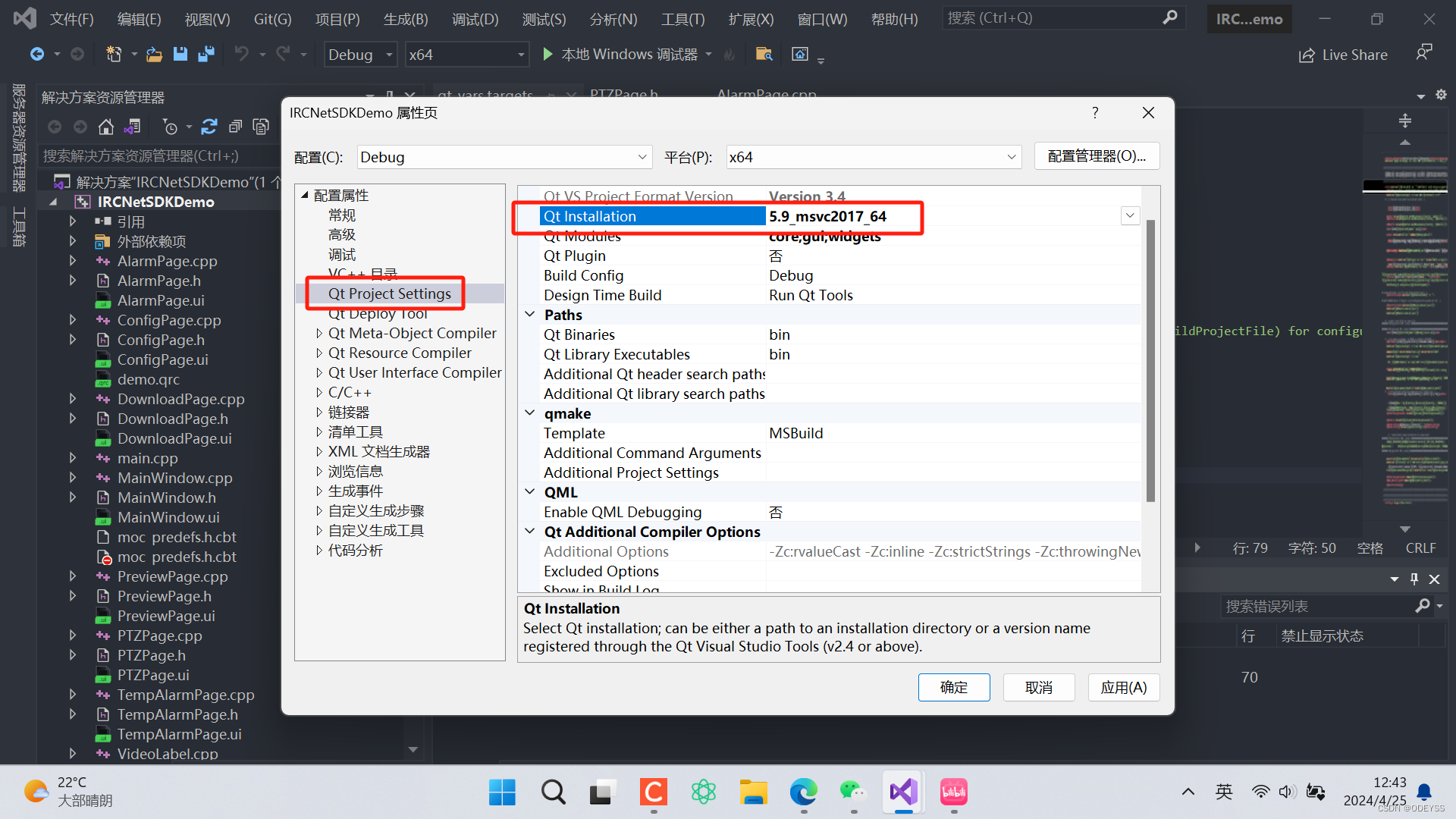The image size is (1456, 819).
Task: Click the open file folder icon
Action: pos(154,54)
